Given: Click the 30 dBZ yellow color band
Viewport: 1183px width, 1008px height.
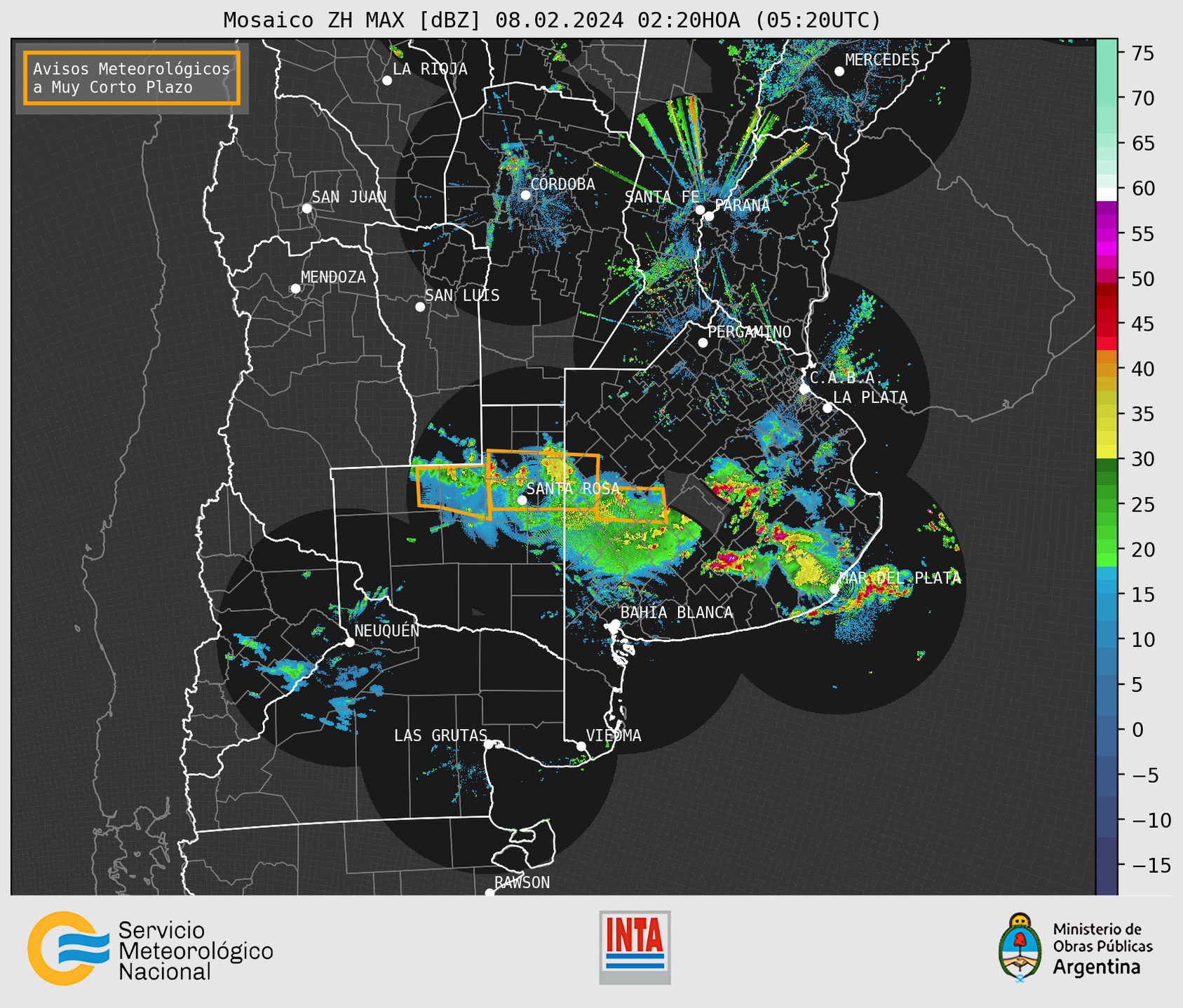Looking at the screenshot, I should (1107, 452).
